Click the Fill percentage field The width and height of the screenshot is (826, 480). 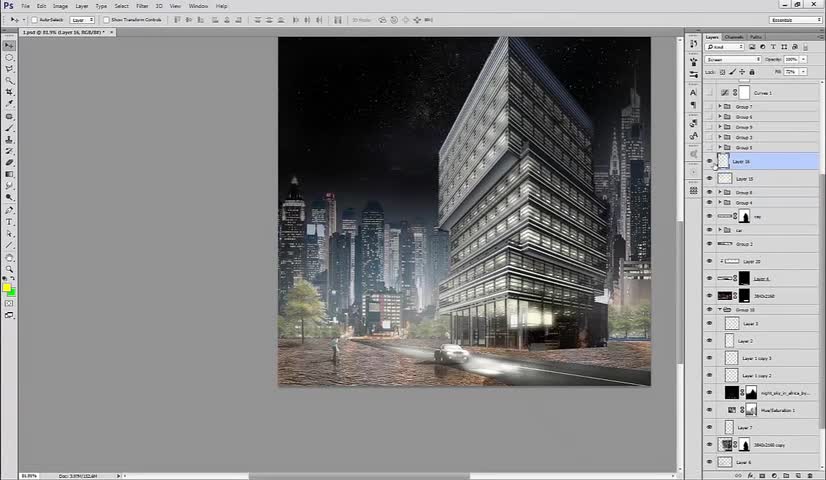(791, 72)
